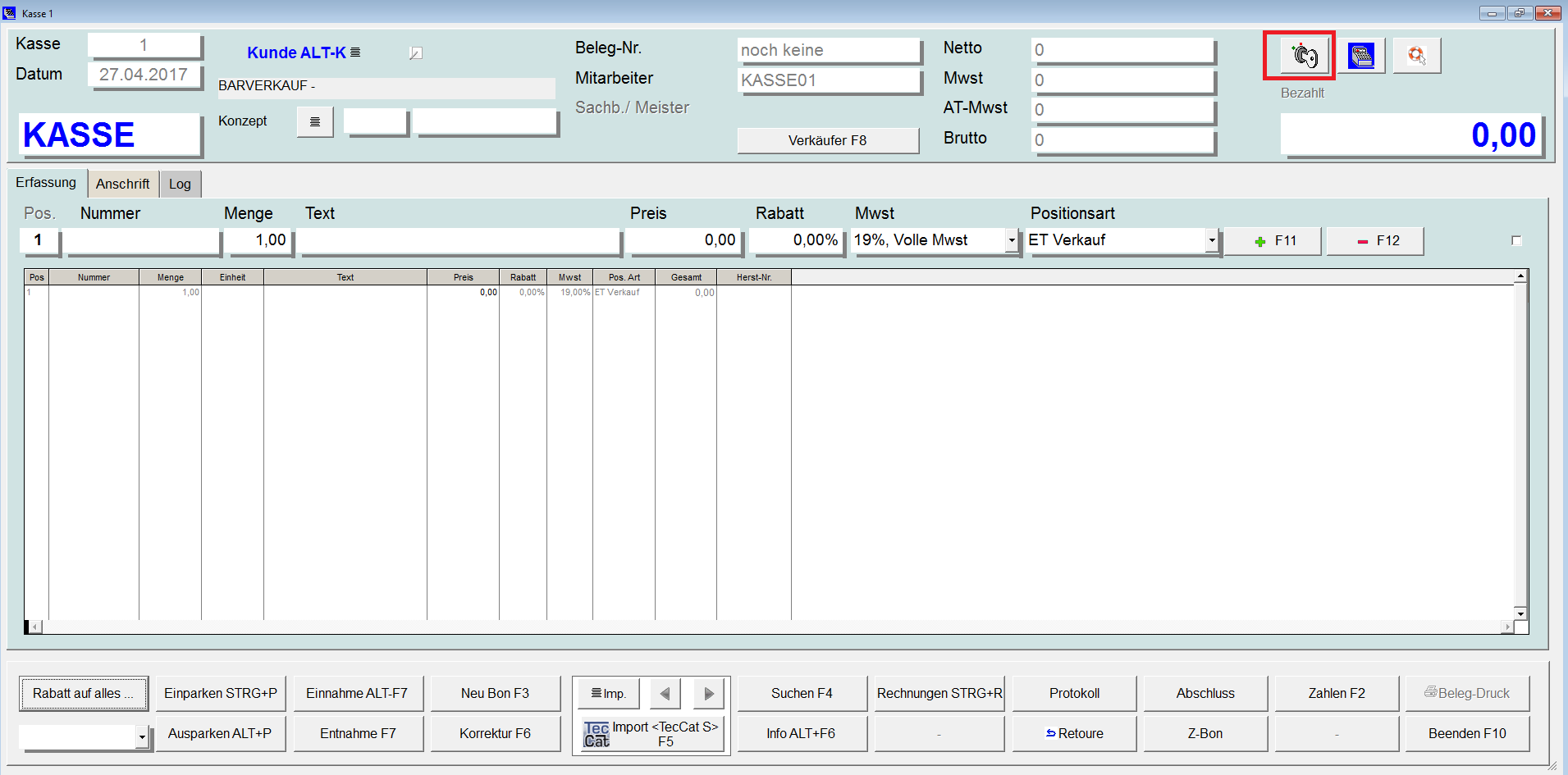Switch to the Log tab

point(180,184)
